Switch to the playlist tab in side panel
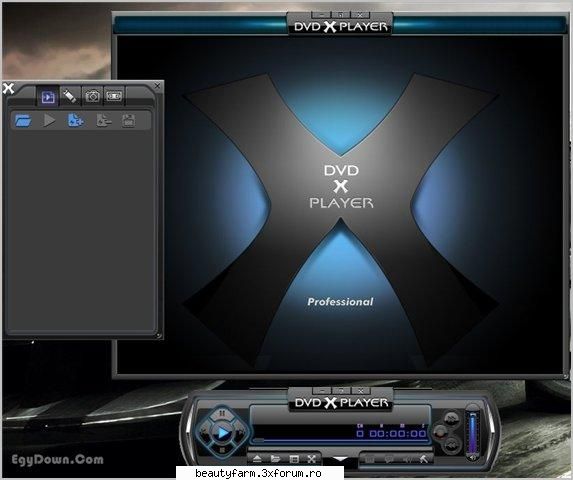 click(48, 97)
